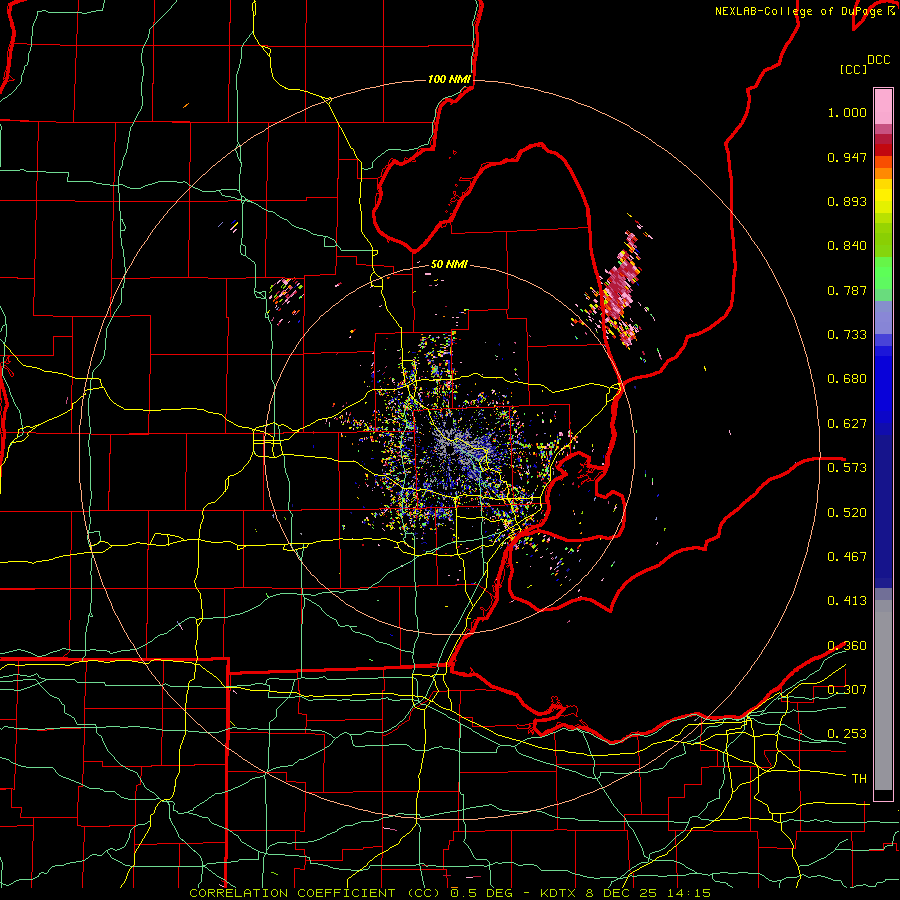This screenshot has width=900, height=900.
Task: Click the Correlation Coefficient caption at bottom
Action: [x=450, y=893]
